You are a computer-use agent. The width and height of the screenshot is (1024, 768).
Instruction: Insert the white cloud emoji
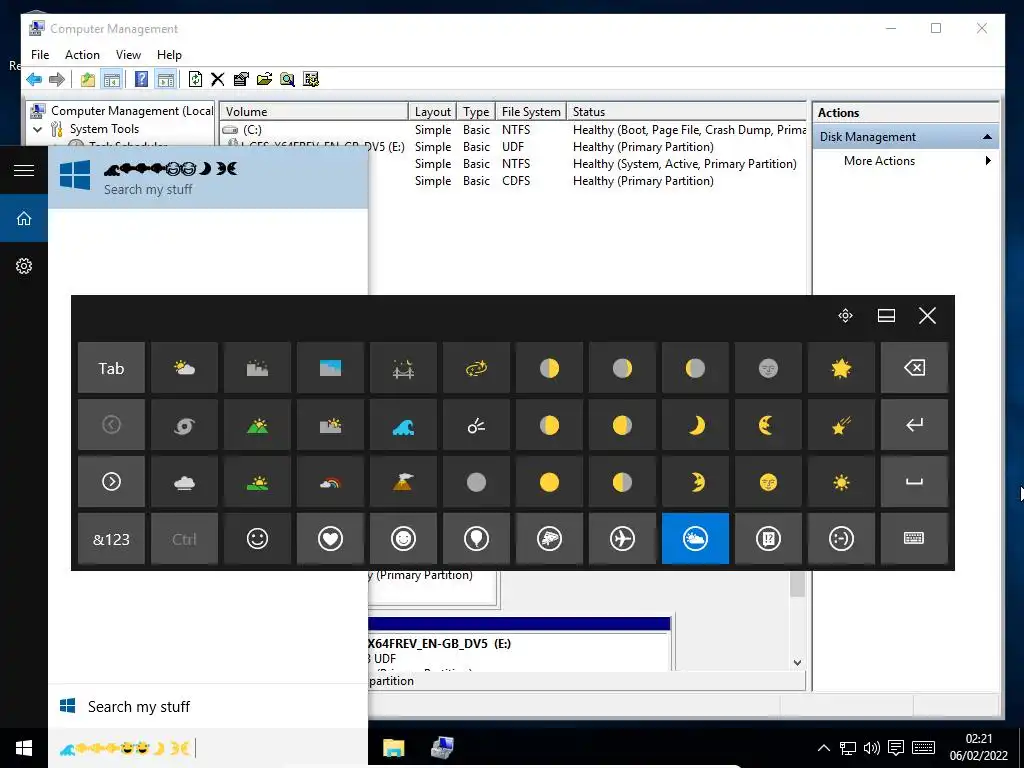(x=184, y=482)
